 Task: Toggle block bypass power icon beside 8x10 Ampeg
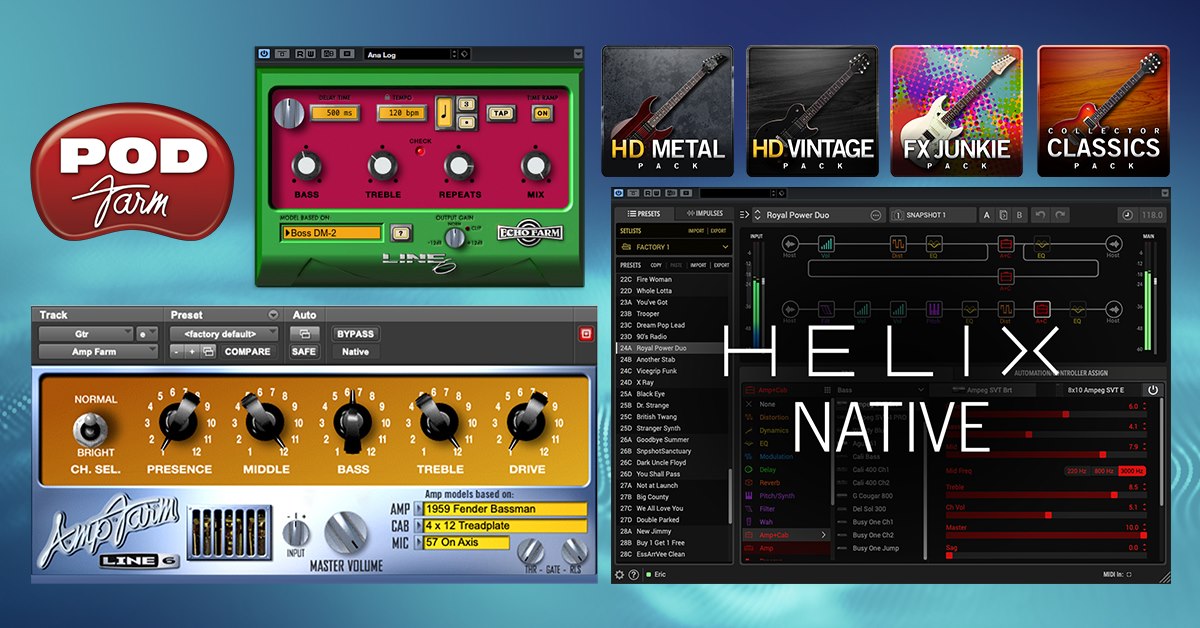[x=1153, y=390]
